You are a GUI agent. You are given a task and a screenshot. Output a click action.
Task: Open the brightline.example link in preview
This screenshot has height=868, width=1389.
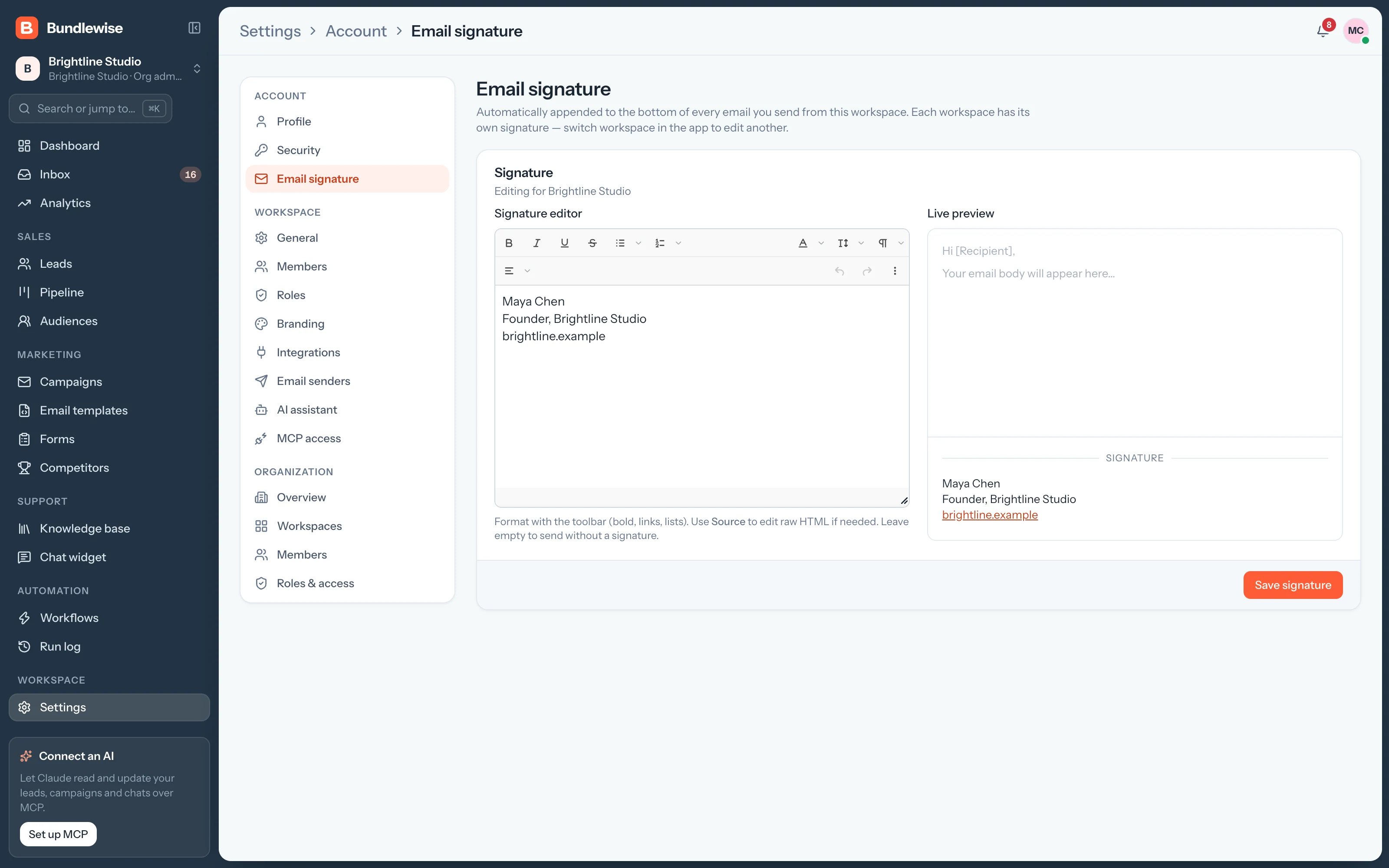(990, 515)
